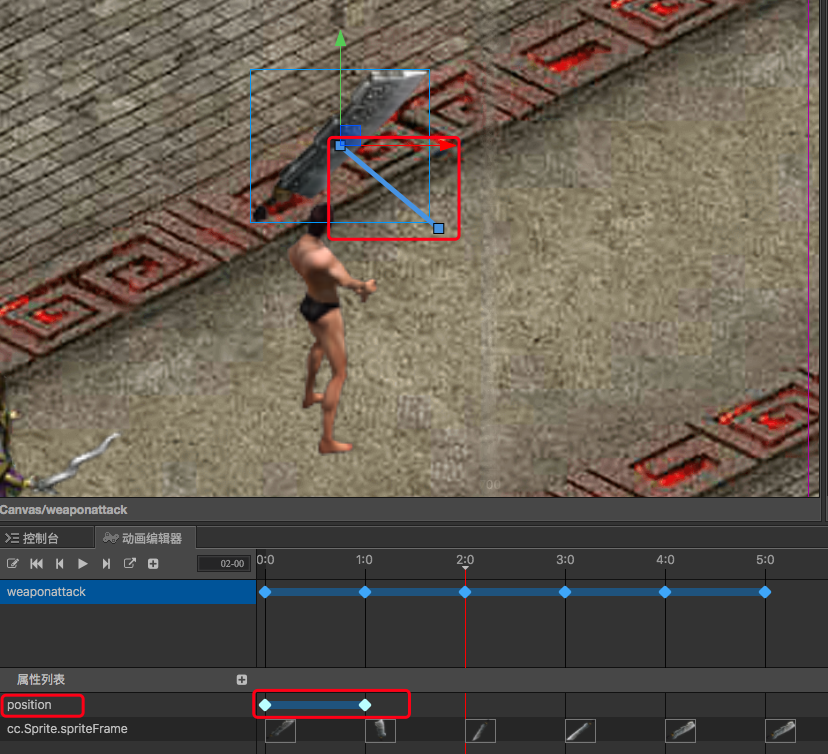Select weaponattack keyframe at 3:0

click(x=565, y=592)
